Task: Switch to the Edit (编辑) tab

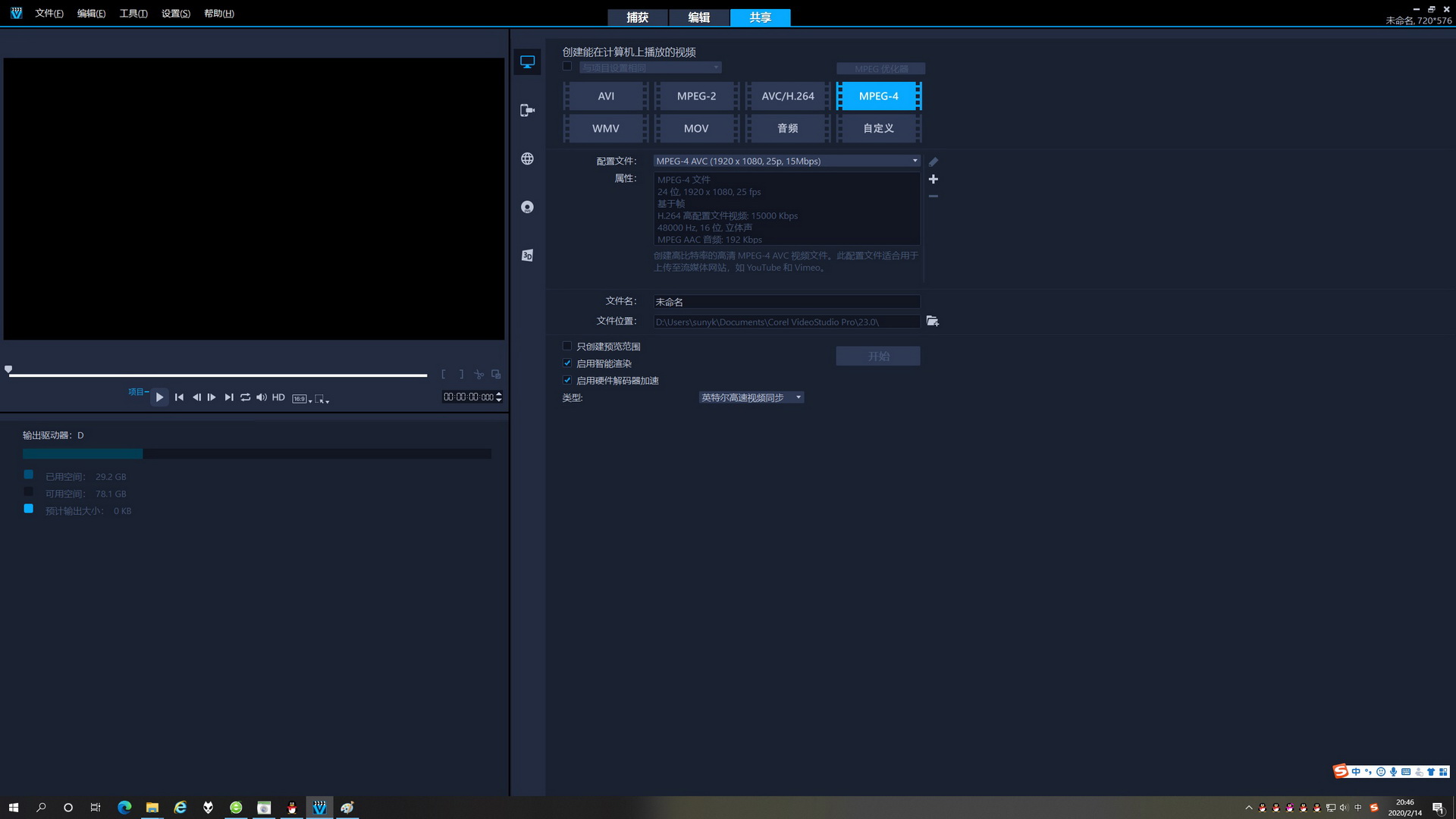Action: [x=698, y=17]
